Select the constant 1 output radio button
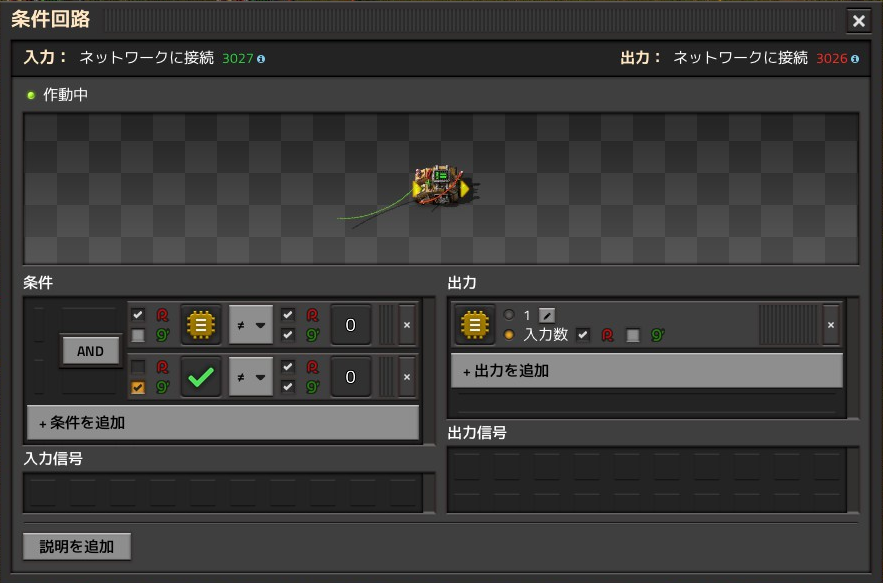Image resolution: width=883 pixels, height=583 pixels. (x=509, y=315)
